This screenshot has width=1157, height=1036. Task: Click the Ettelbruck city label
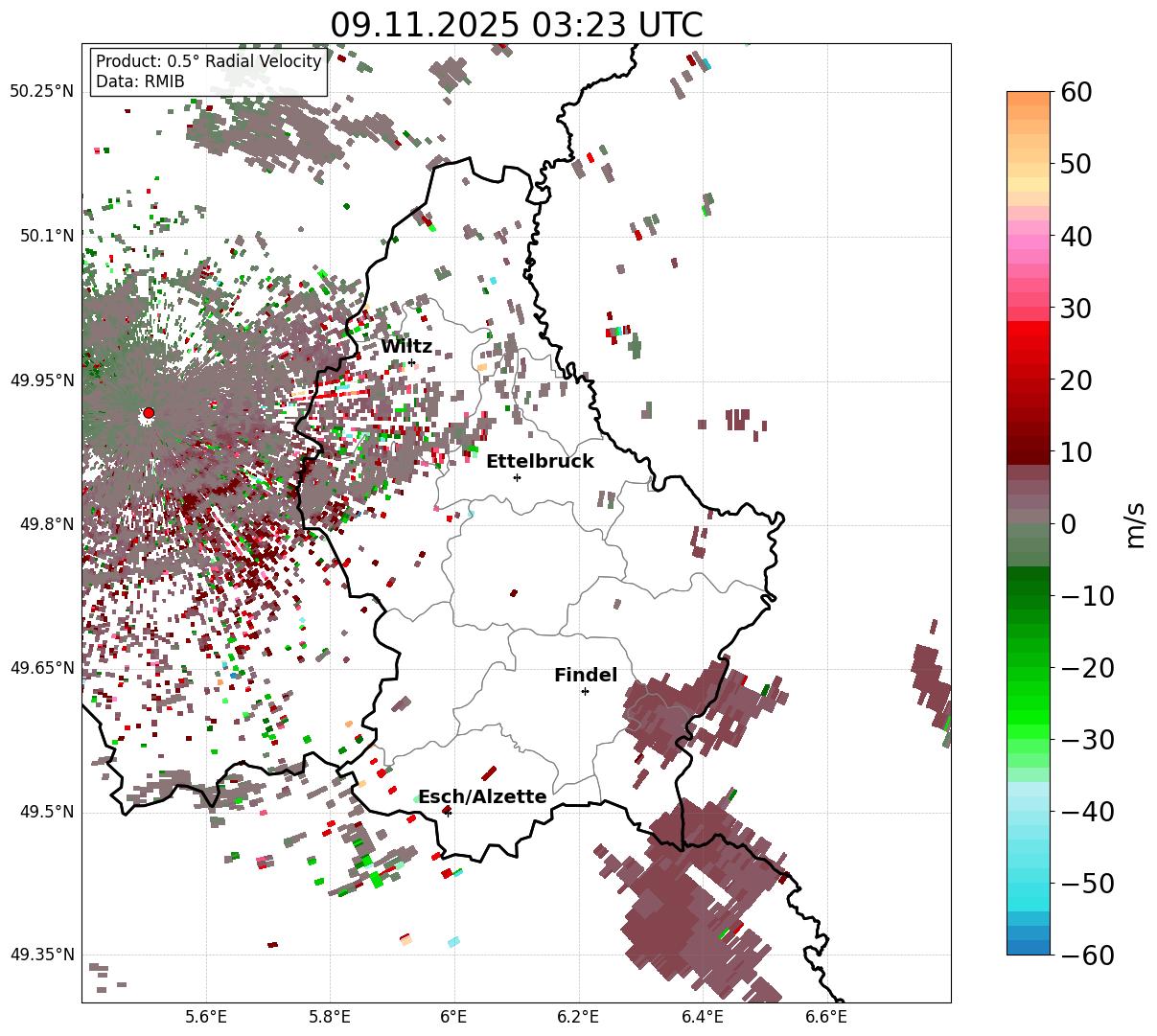tap(540, 462)
